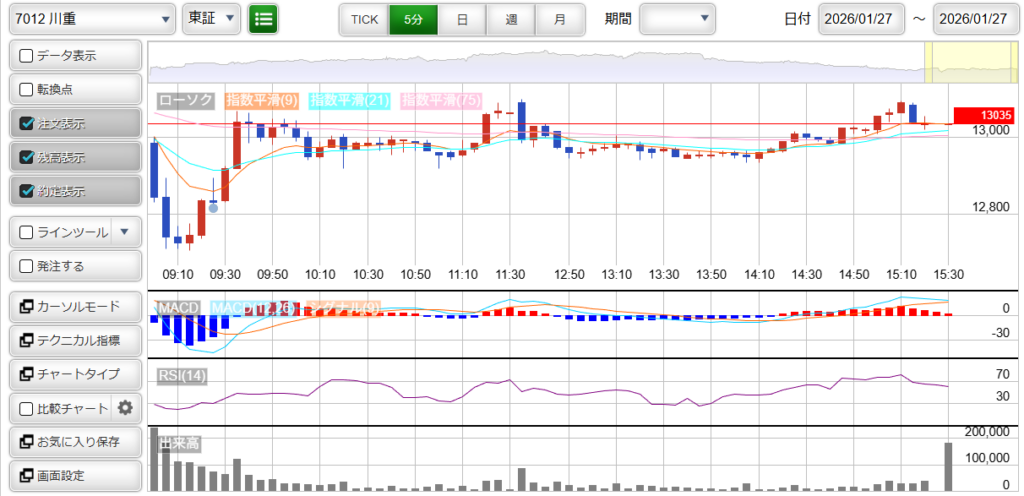Screen dimensions: 1024x496
Task: Click the 指数平滑(9) legend label
Action: click(262, 100)
